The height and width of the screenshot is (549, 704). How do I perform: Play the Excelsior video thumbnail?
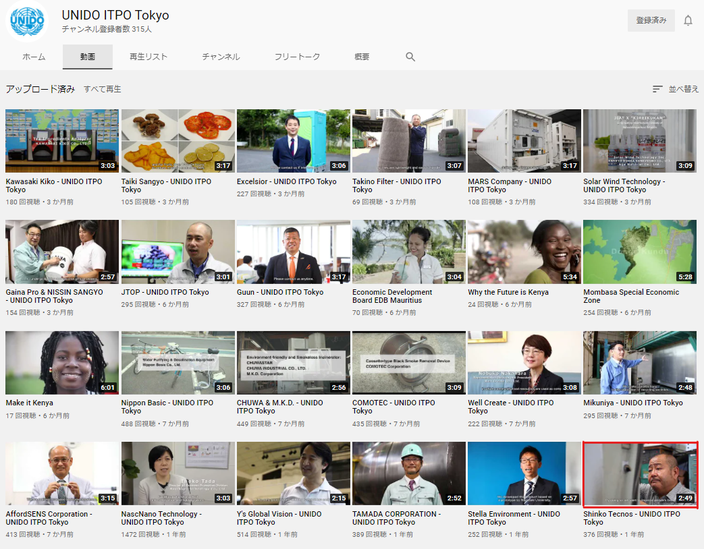[x=293, y=141]
